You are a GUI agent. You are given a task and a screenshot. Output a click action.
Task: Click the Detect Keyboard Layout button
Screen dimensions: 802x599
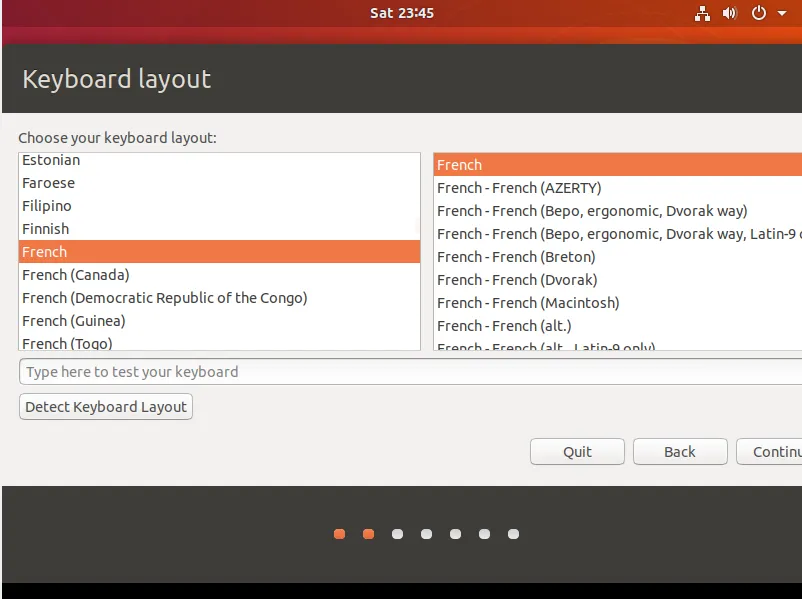click(105, 406)
